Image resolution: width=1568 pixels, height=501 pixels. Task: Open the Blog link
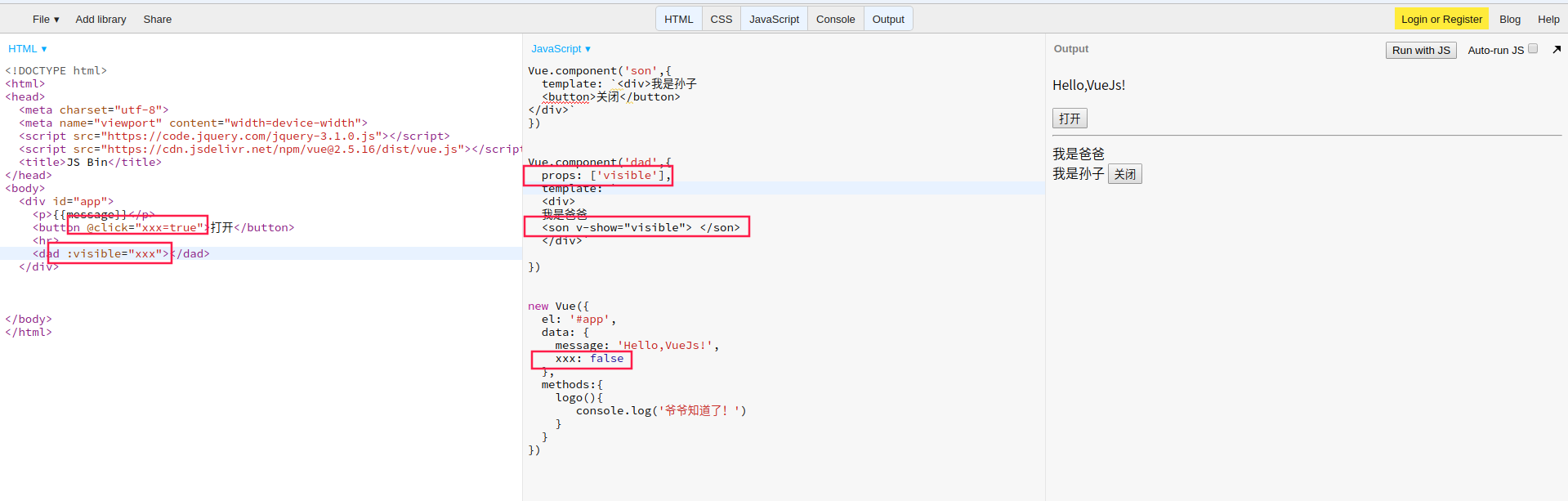click(1510, 19)
